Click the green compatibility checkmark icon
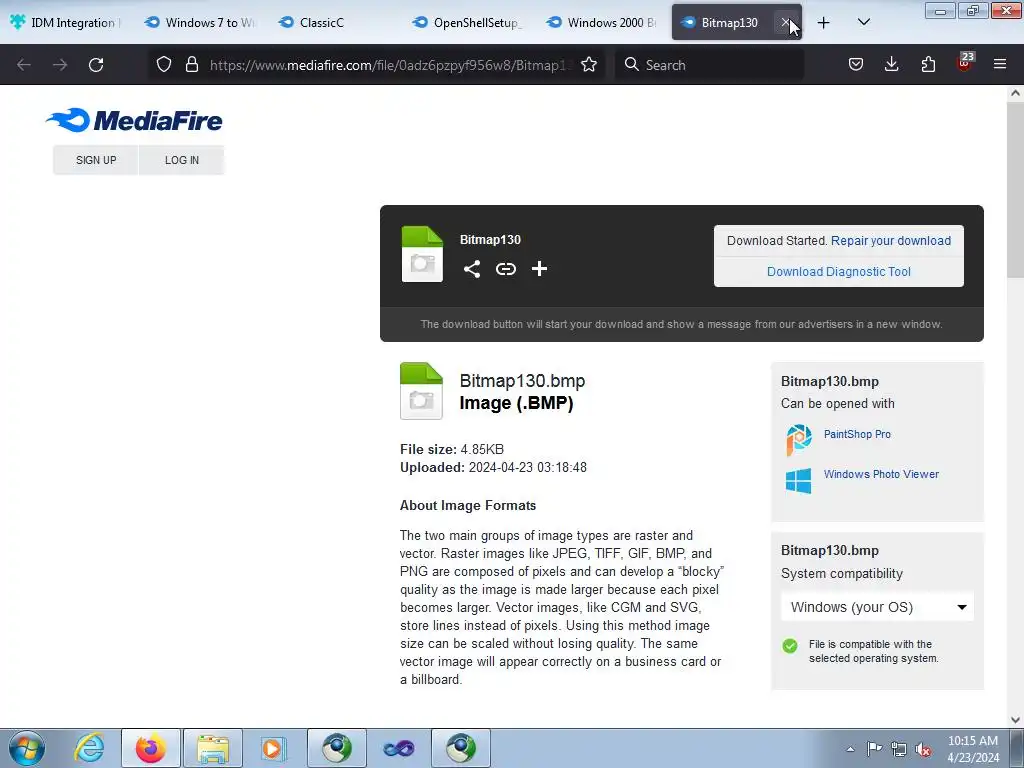 point(790,646)
